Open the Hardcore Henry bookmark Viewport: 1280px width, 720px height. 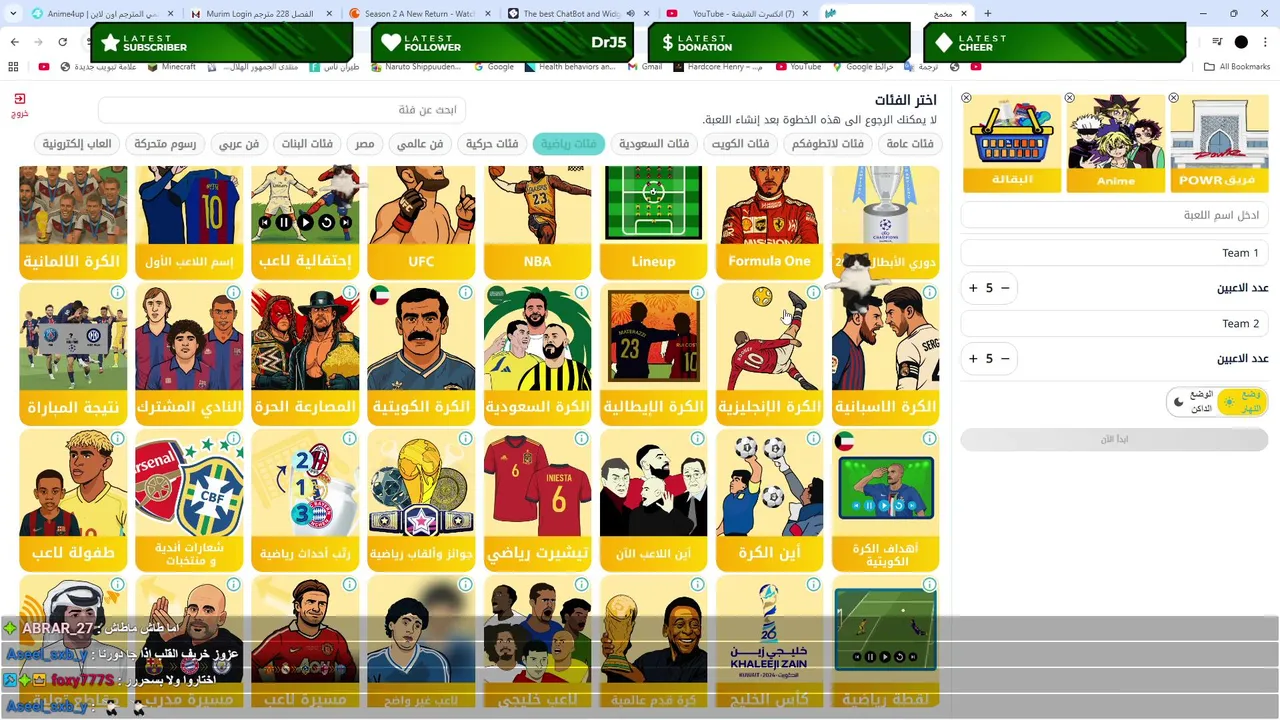click(x=718, y=67)
